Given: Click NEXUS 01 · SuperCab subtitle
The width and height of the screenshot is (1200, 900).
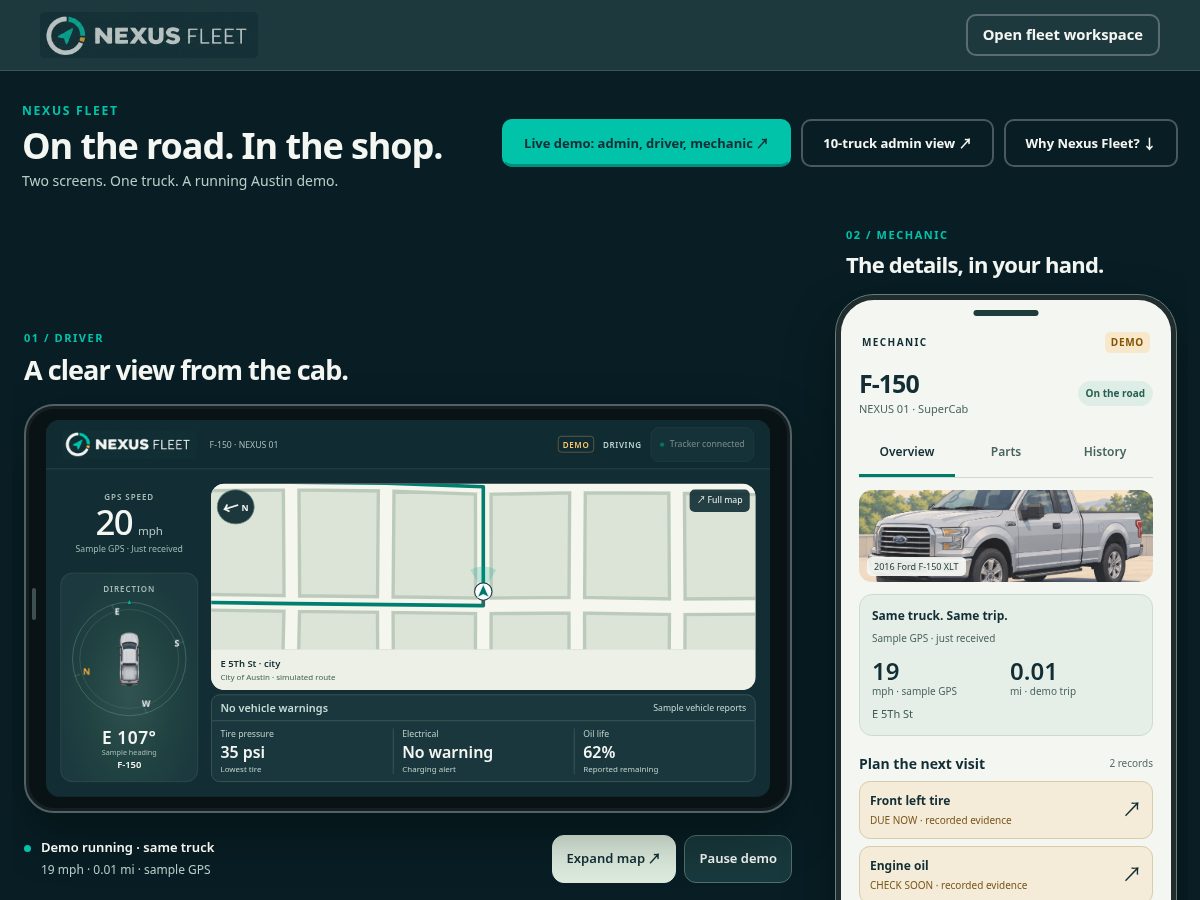Looking at the screenshot, I should pos(913,409).
